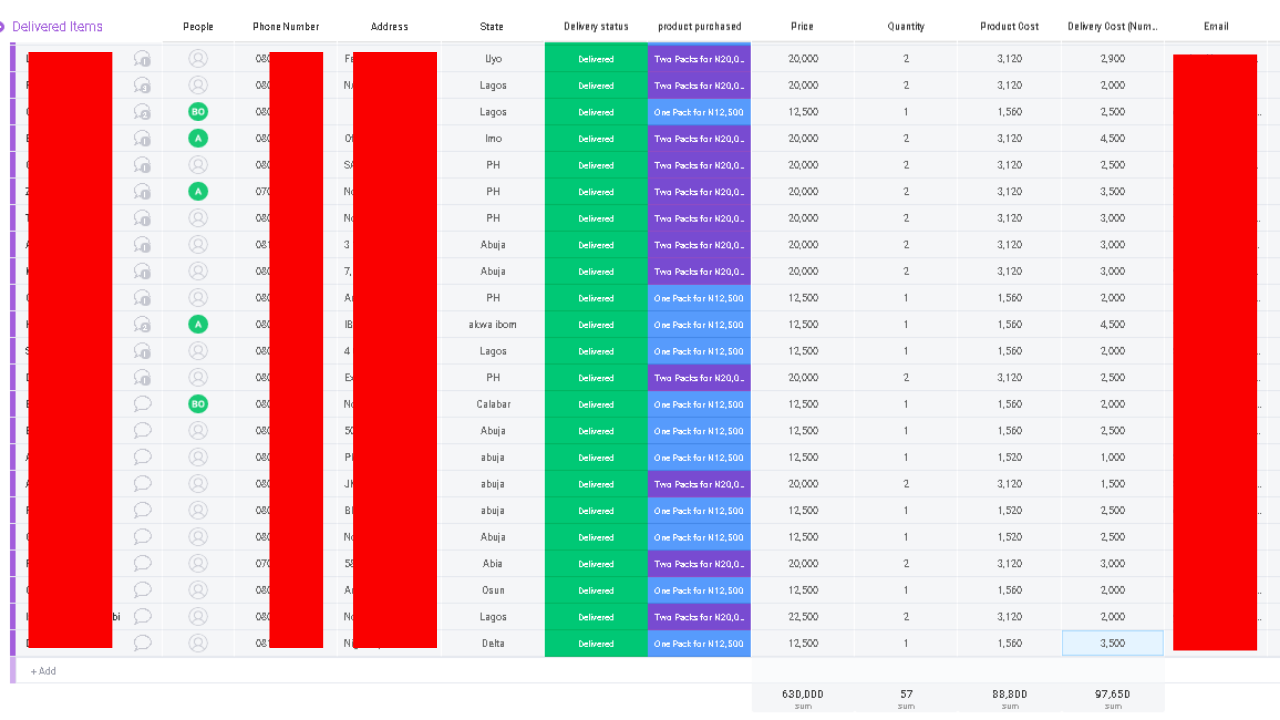Open the conversation icon in the Uyo row
Viewport: 1280px width, 720px height.
[x=142, y=59]
